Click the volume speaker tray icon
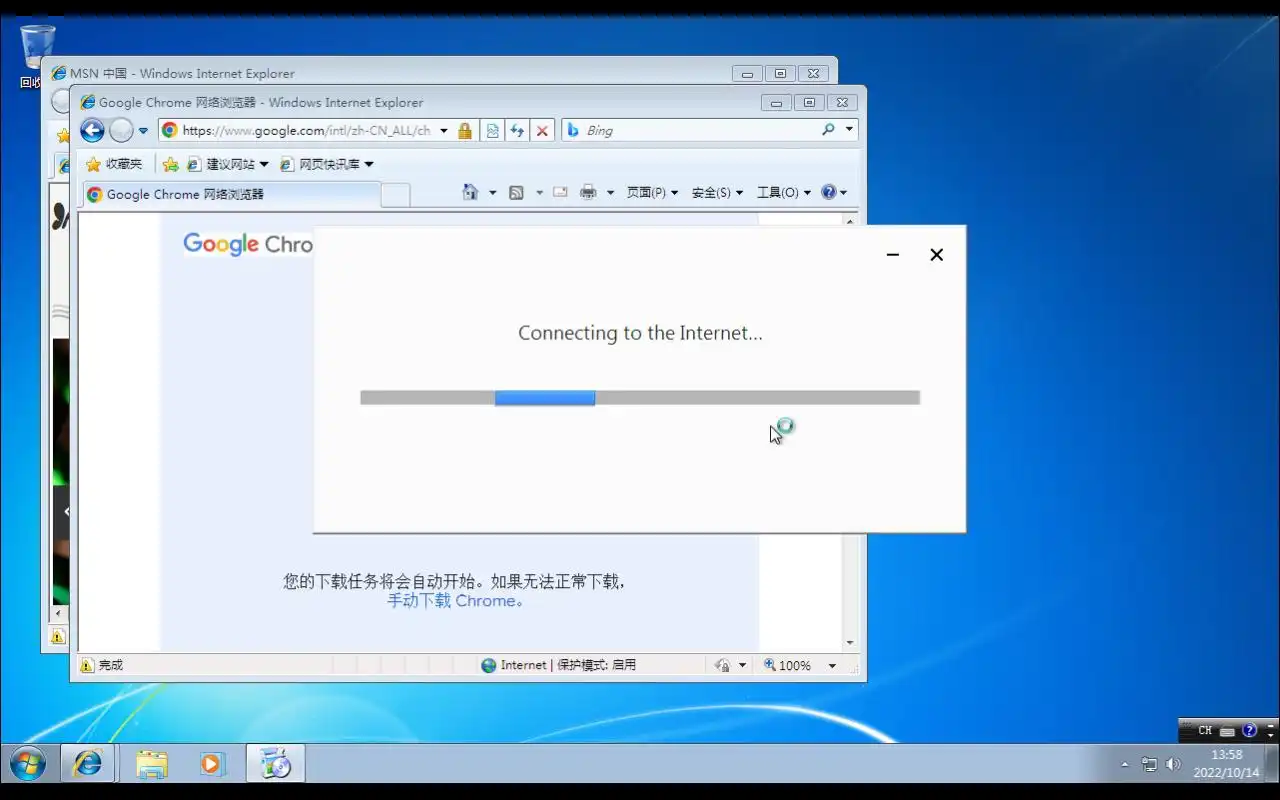This screenshot has width=1280, height=800. point(1173,765)
